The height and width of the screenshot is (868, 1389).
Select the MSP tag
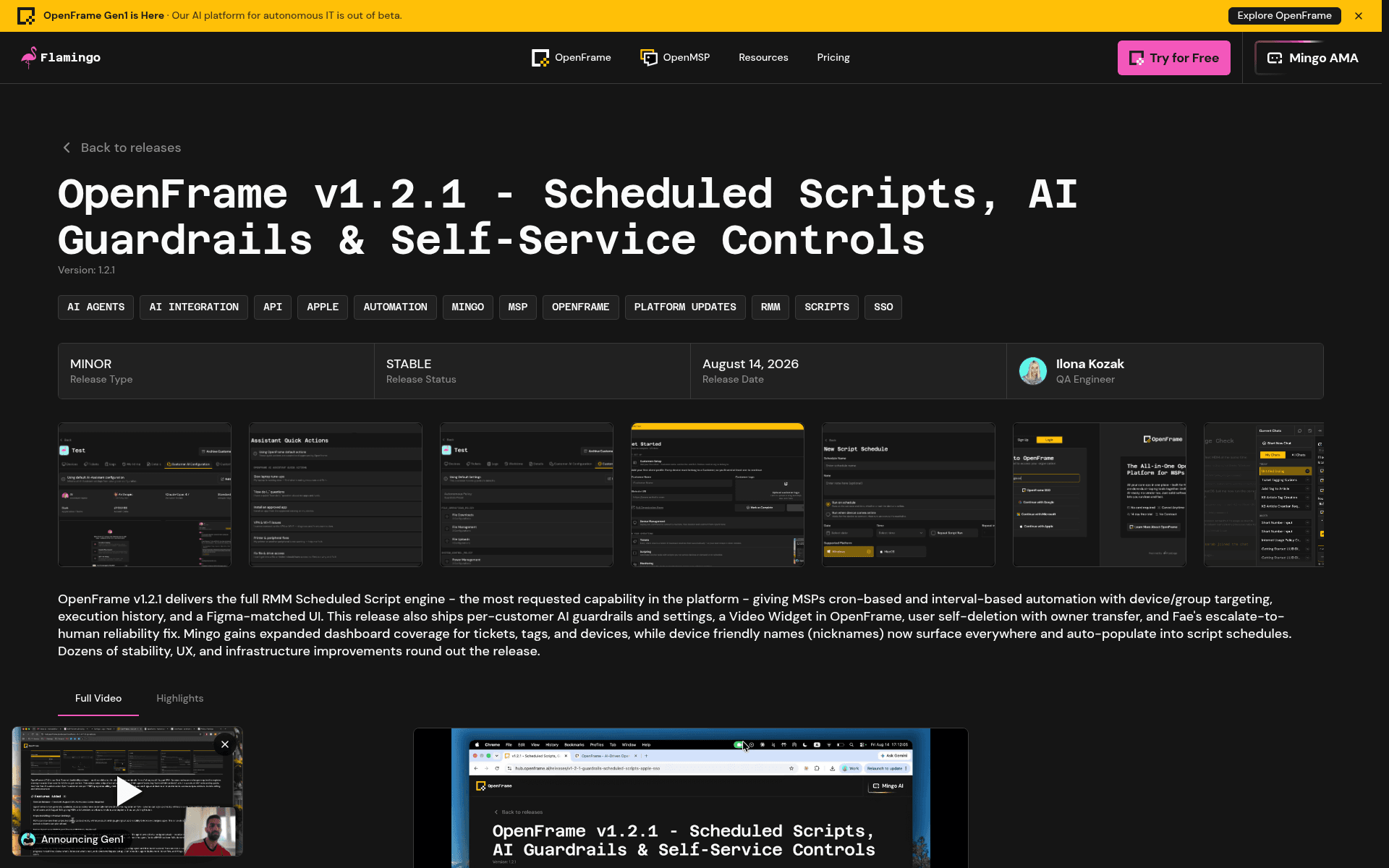tap(518, 307)
